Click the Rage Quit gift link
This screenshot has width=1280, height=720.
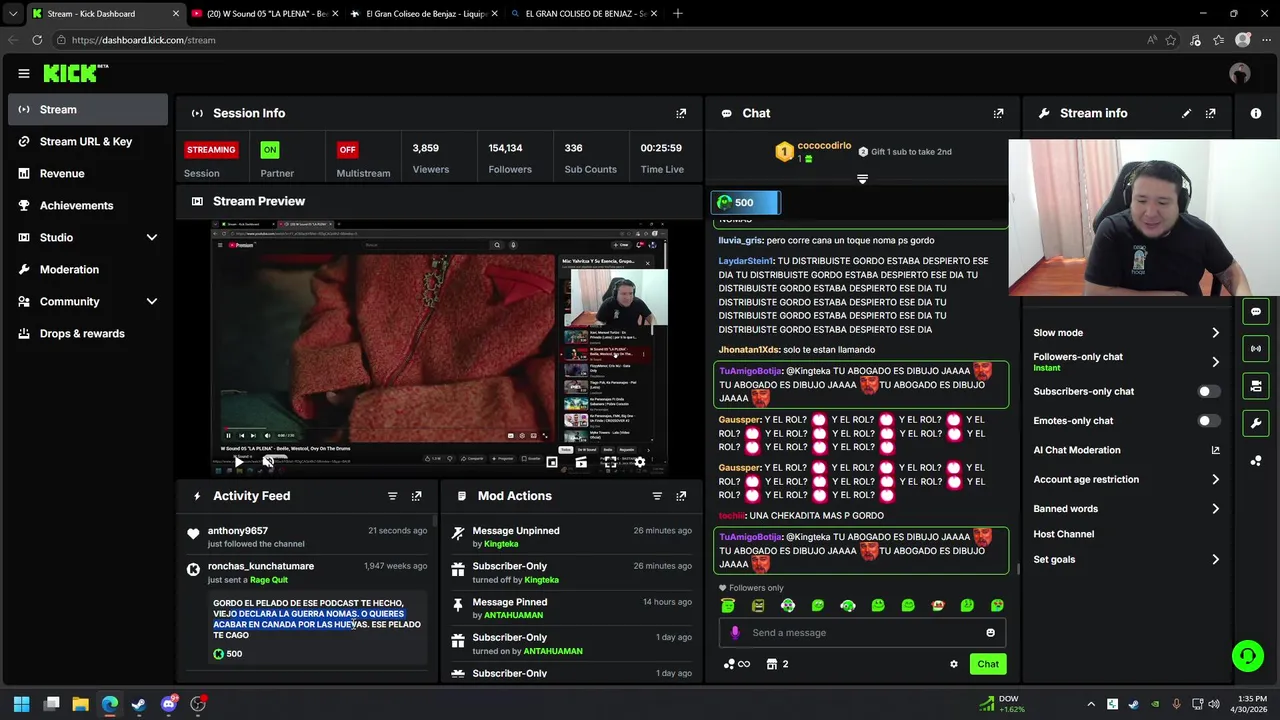coord(269,580)
